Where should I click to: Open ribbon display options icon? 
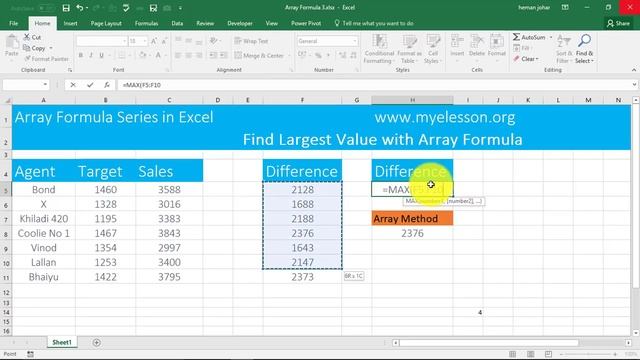coord(565,7)
